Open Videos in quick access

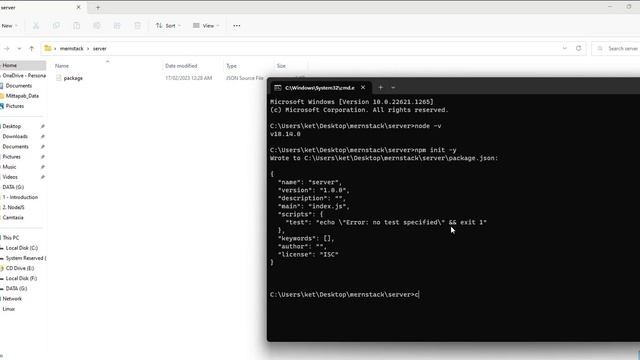10,177
